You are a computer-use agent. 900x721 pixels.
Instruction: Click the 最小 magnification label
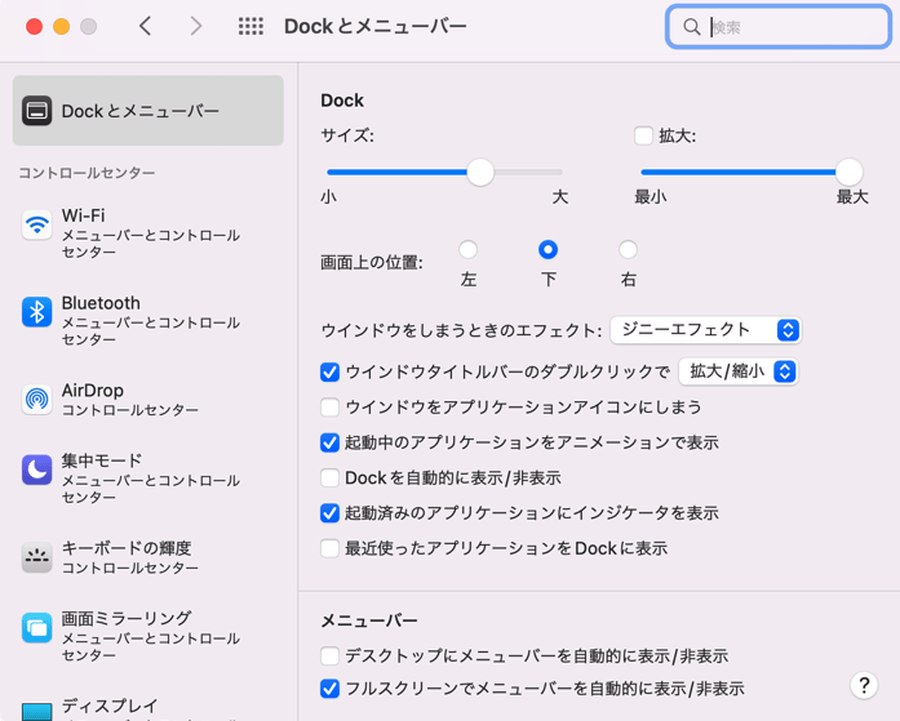tap(650, 197)
